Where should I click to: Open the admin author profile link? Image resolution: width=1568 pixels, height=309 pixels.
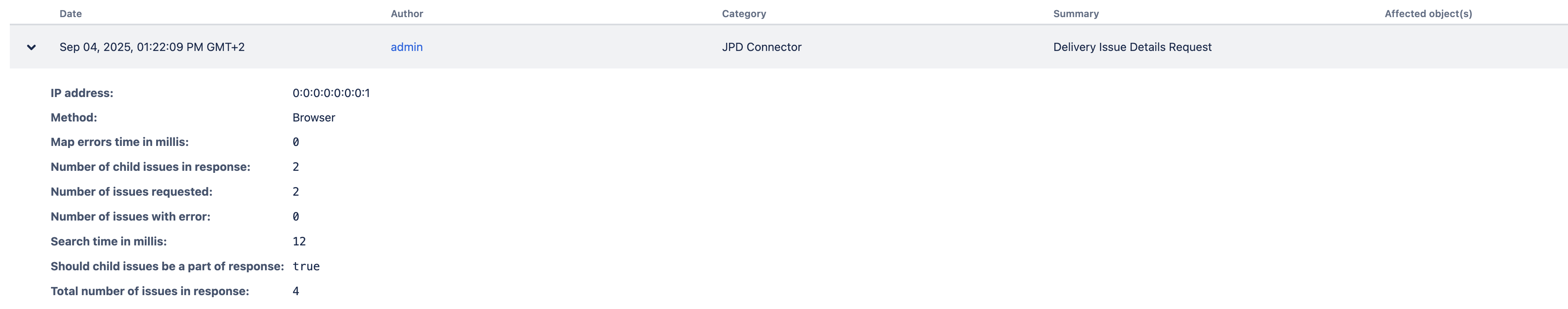406,47
